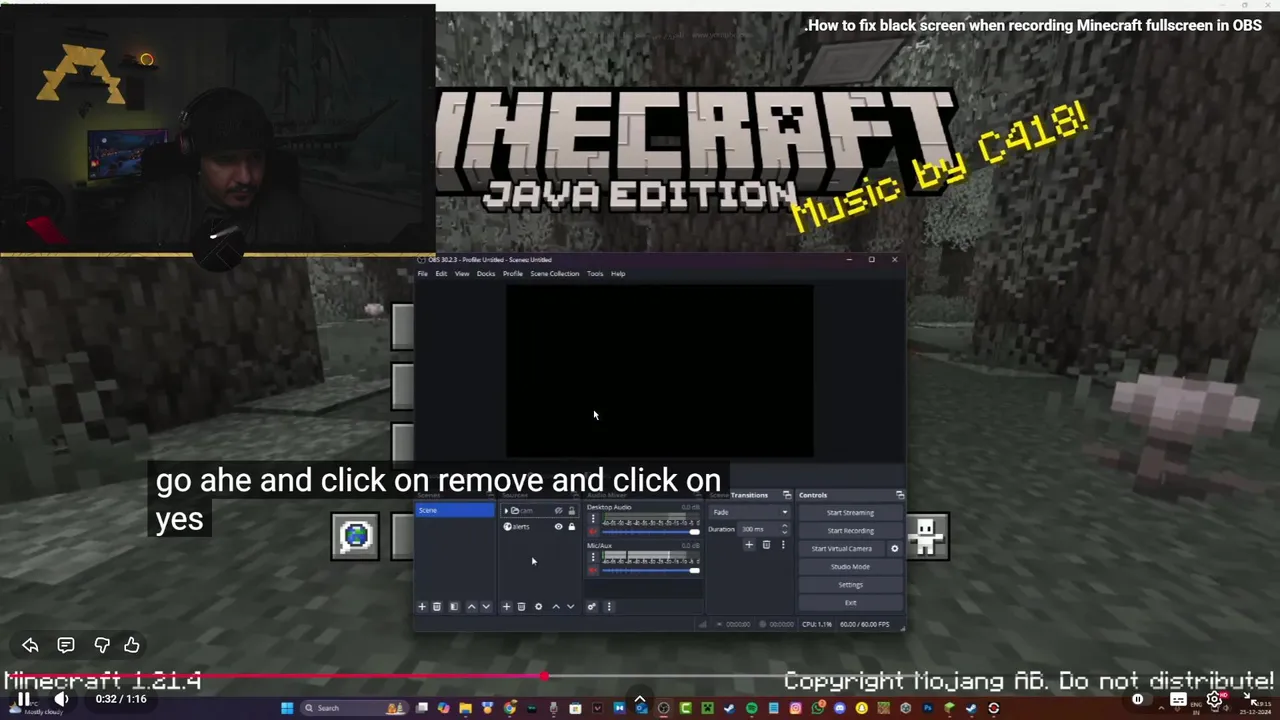Open source properties via the Sources gear icon
1280x720 pixels.
point(538,607)
